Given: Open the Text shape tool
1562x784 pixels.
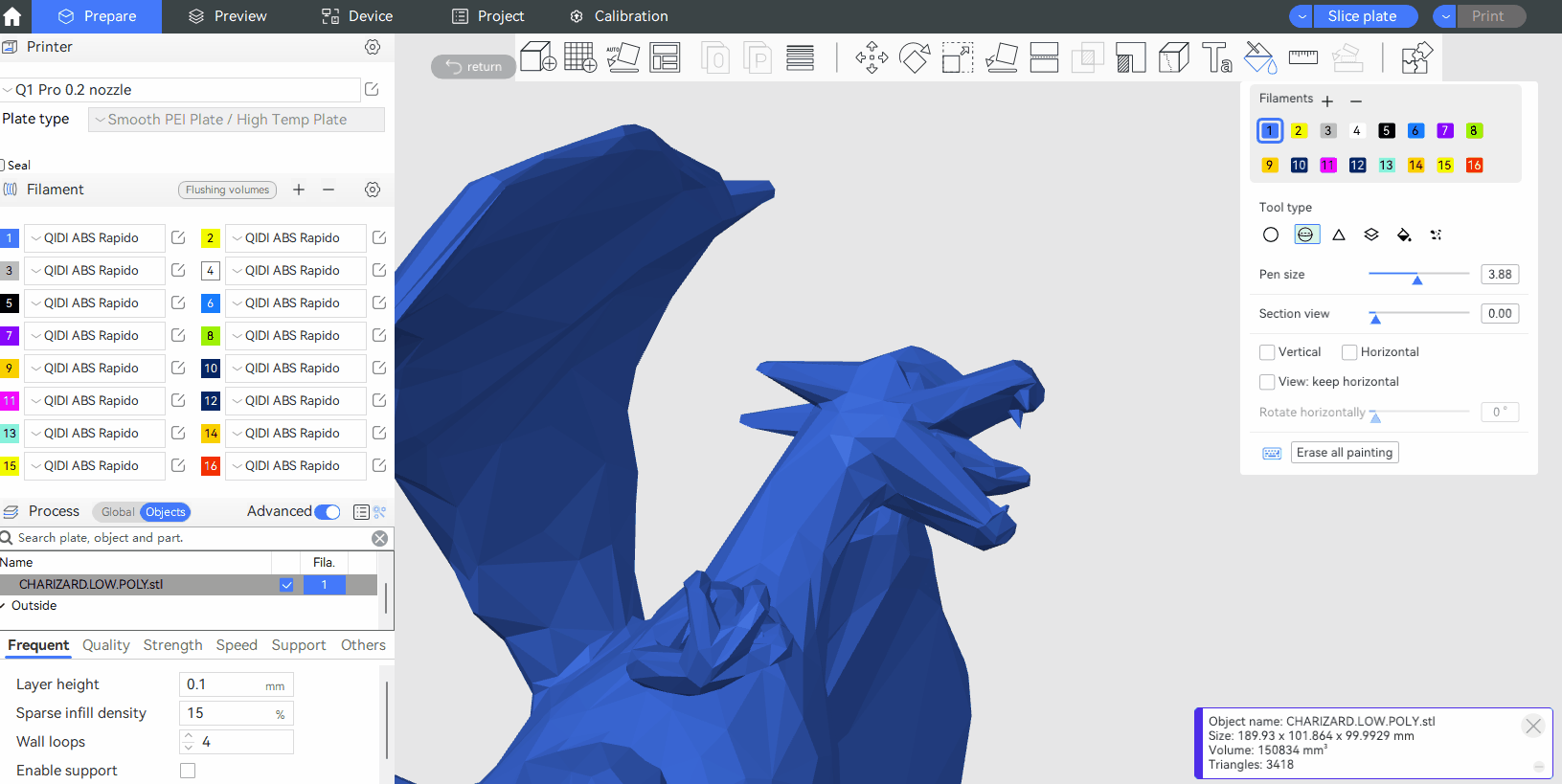Looking at the screenshot, I should click(1216, 57).
